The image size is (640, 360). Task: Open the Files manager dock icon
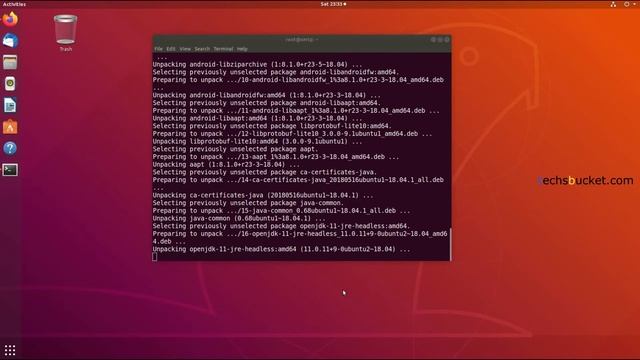[x=10, y=62]
